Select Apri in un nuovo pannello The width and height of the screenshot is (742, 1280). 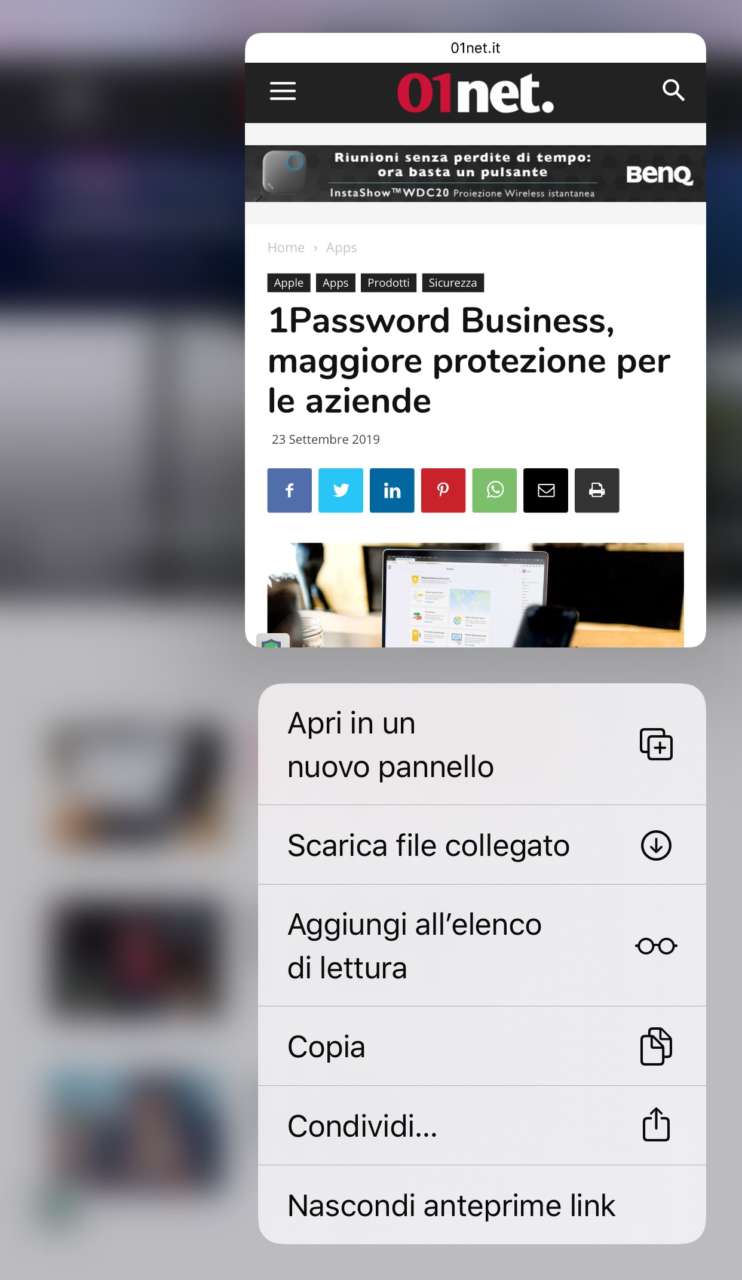click(x=482, y=744)
